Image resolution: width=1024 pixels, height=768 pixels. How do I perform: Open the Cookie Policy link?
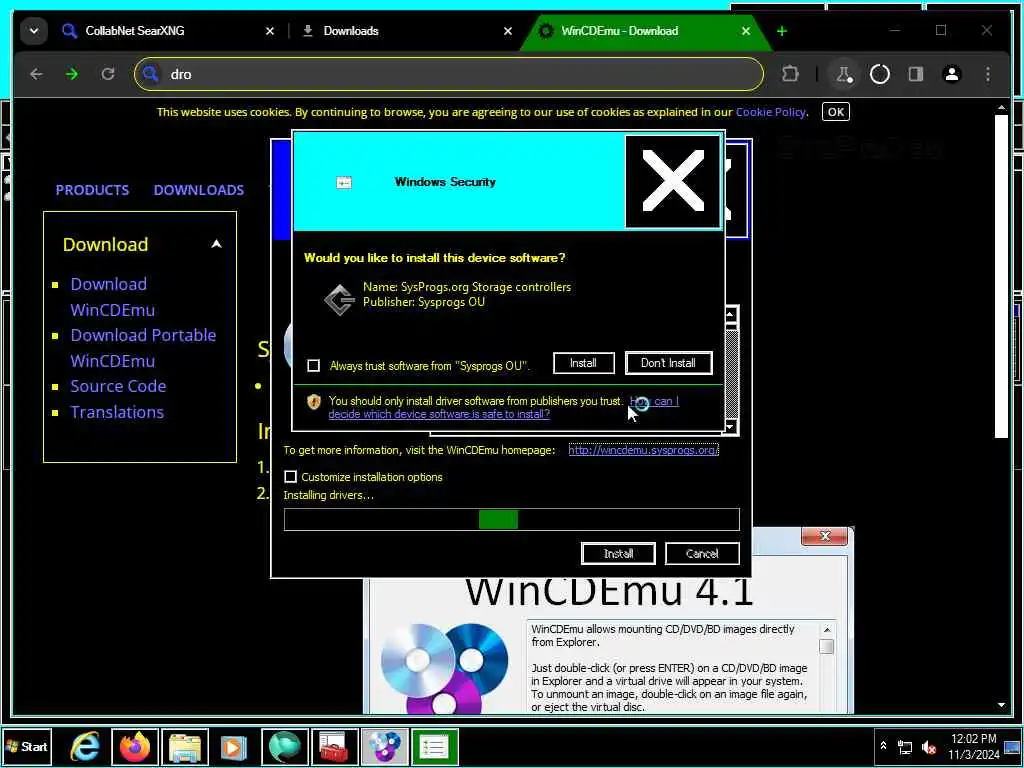771,112
